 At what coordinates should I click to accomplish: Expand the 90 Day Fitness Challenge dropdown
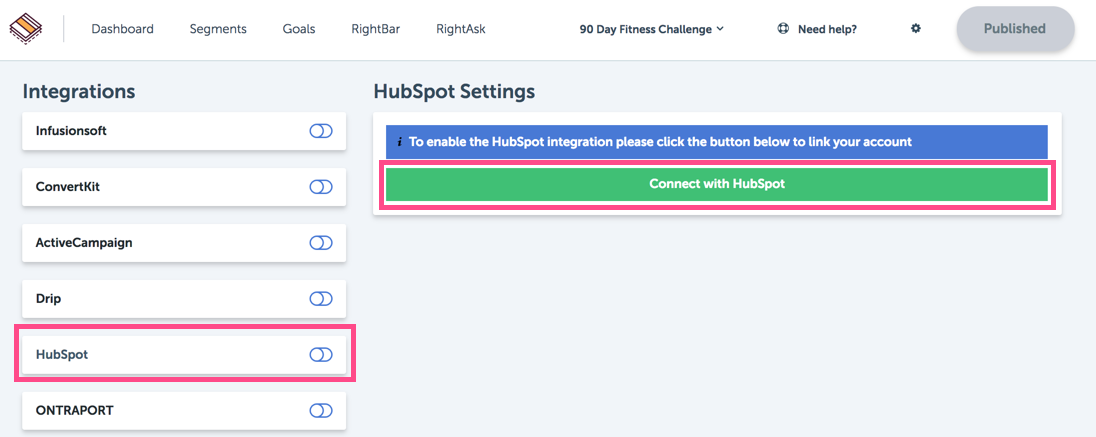(x=651, y=29)
